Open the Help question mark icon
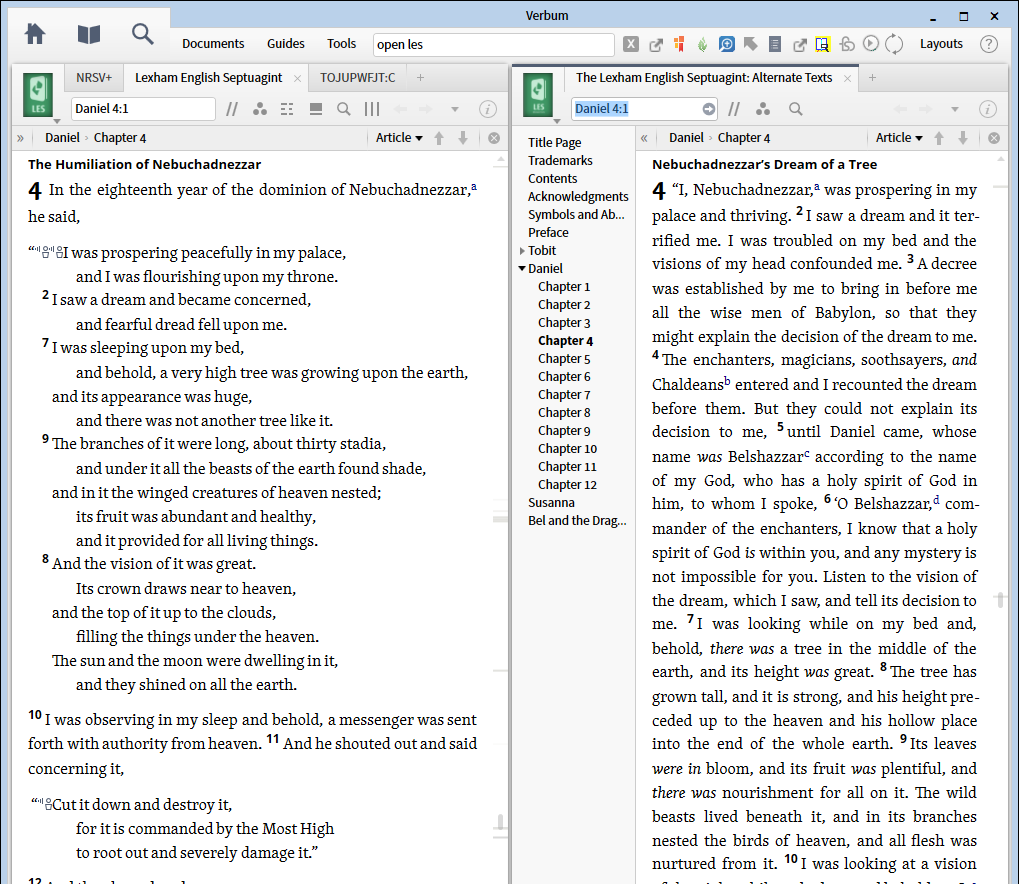Image resolution: width=1019 pixels, height=884 pixels. [x=988, y=44]
